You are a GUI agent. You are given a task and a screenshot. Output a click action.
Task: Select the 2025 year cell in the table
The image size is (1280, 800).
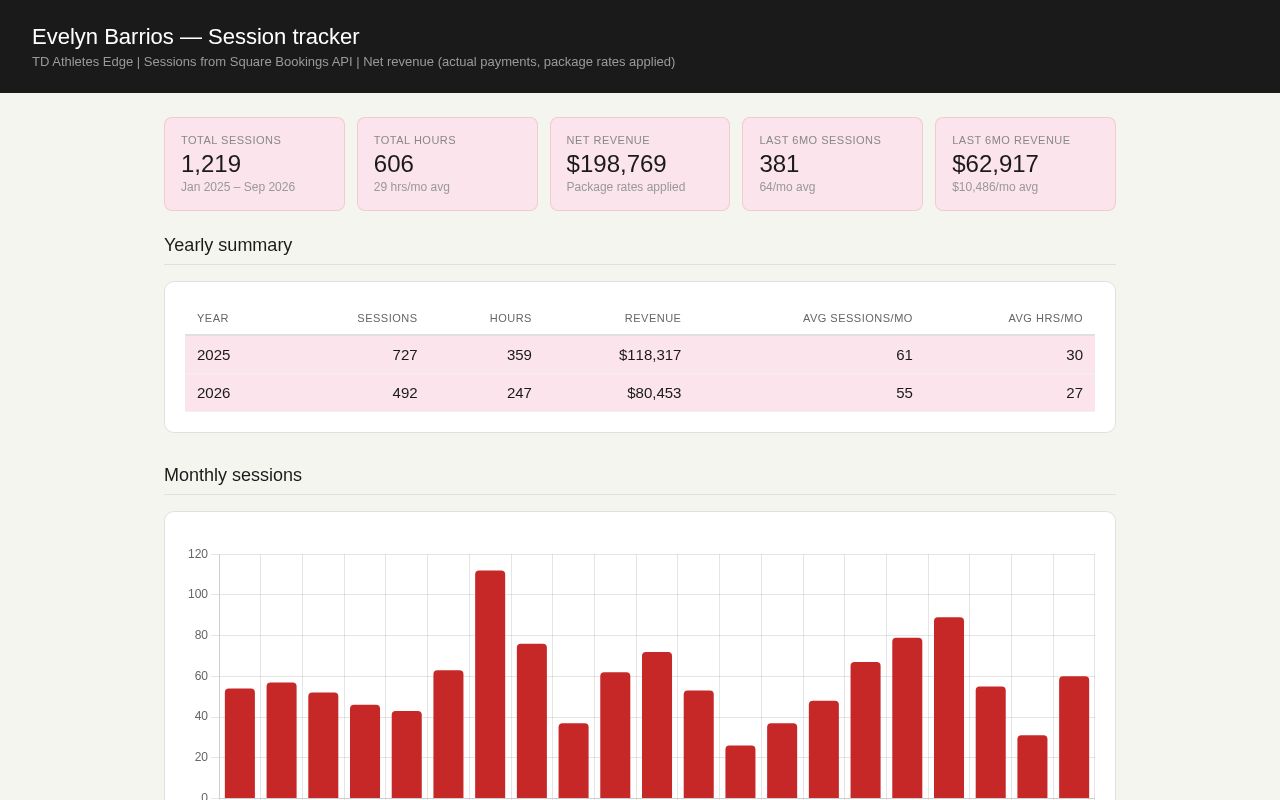coord(214,355)
